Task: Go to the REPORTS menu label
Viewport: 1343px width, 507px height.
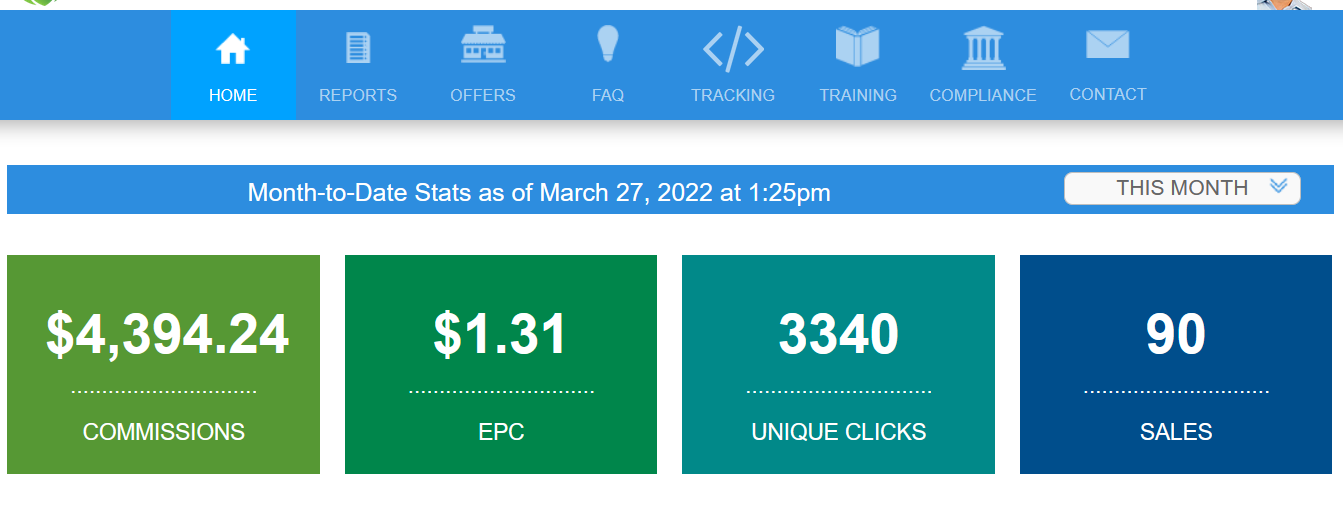Action: pyautogui.click(x=358, y=95)
